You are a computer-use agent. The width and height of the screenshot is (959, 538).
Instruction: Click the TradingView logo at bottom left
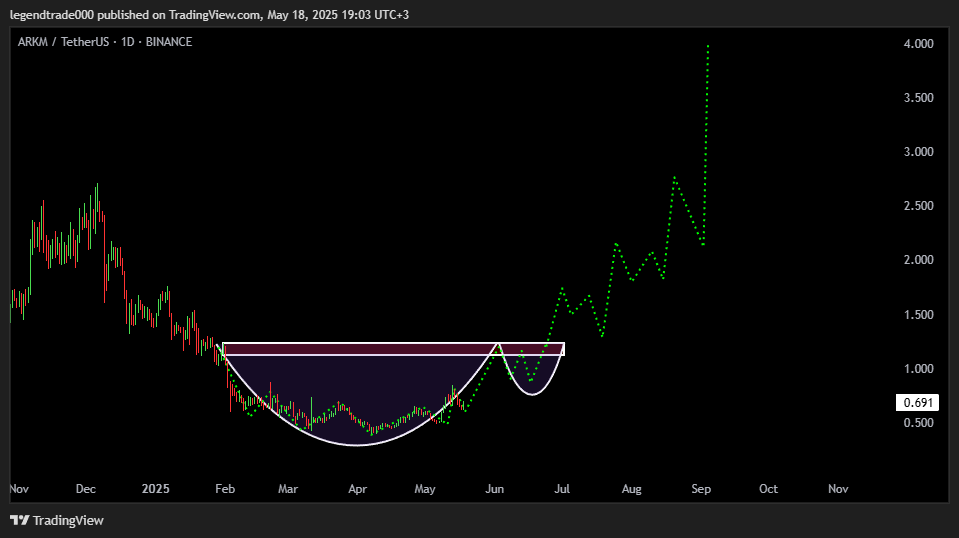pos(57,520)
